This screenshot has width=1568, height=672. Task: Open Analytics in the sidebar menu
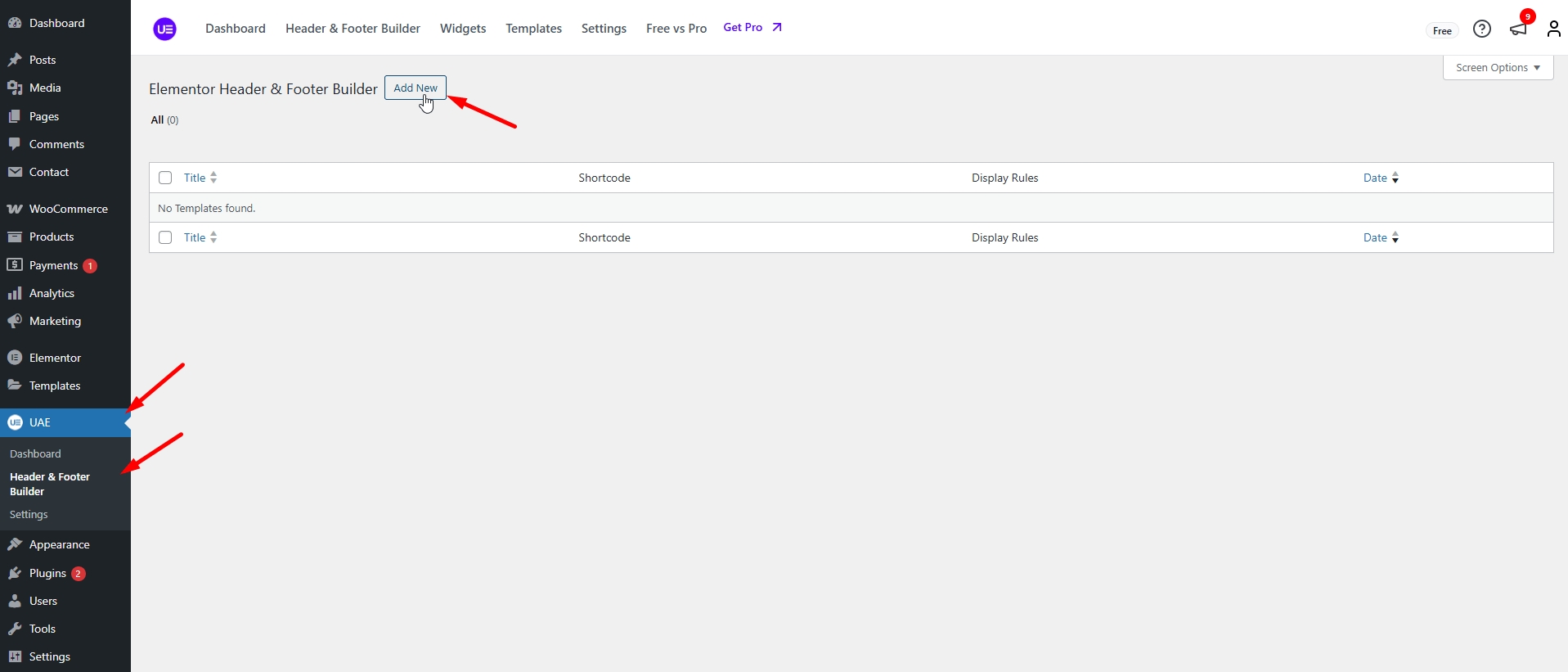(52, 293)
